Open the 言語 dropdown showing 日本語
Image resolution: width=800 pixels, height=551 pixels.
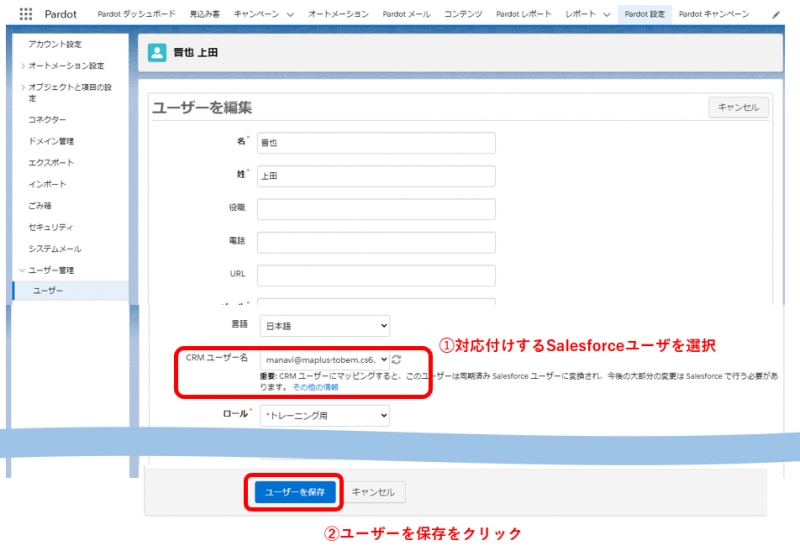pos(324,326)
